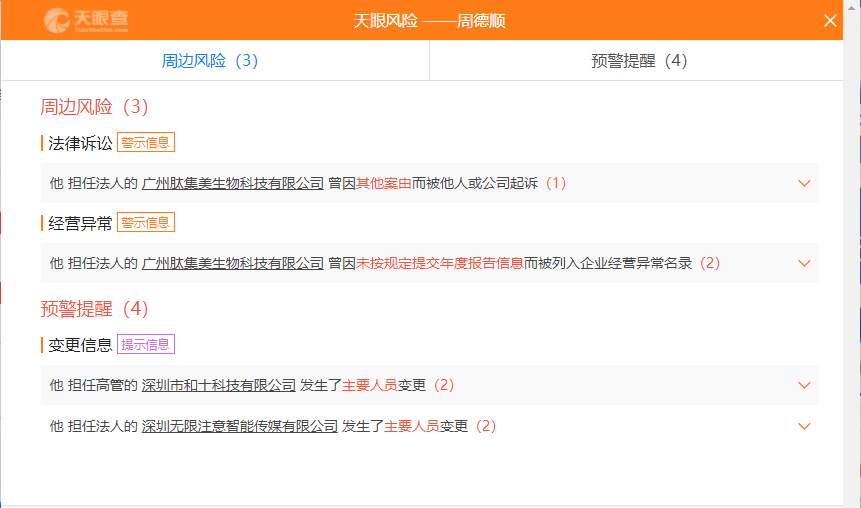The height and width of the screenshot is (508, 861).
Task: Click the scrollbar up arrow
Action: tap(852, 7)
